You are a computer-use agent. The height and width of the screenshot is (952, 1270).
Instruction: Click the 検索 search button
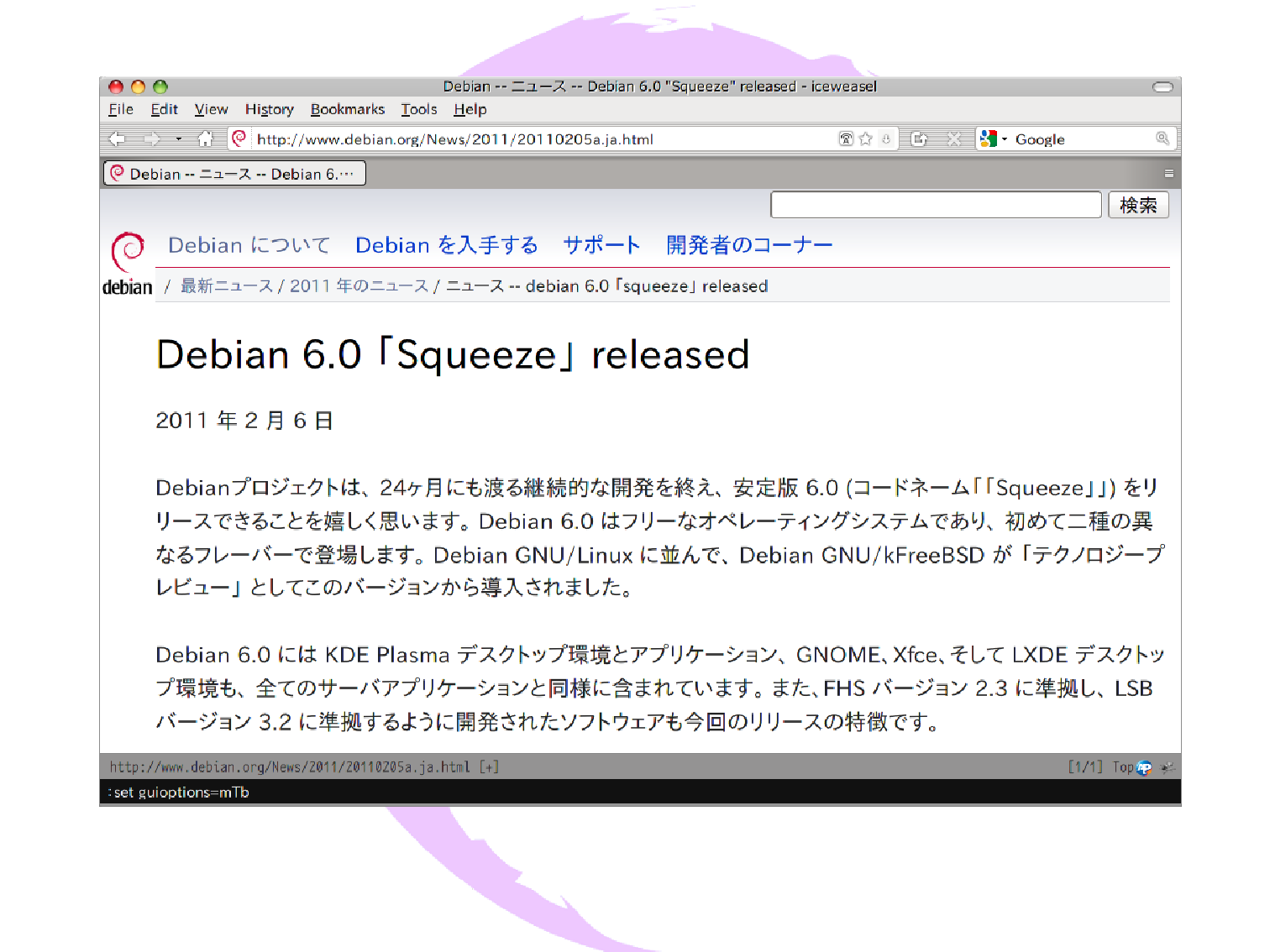(1138, 205)
